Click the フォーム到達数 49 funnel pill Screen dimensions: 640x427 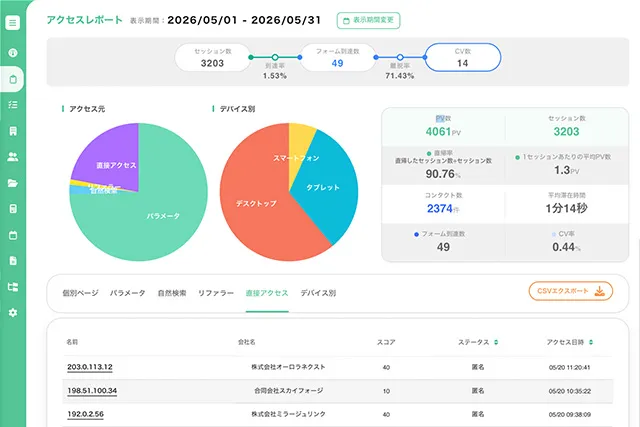pos(338,58)
